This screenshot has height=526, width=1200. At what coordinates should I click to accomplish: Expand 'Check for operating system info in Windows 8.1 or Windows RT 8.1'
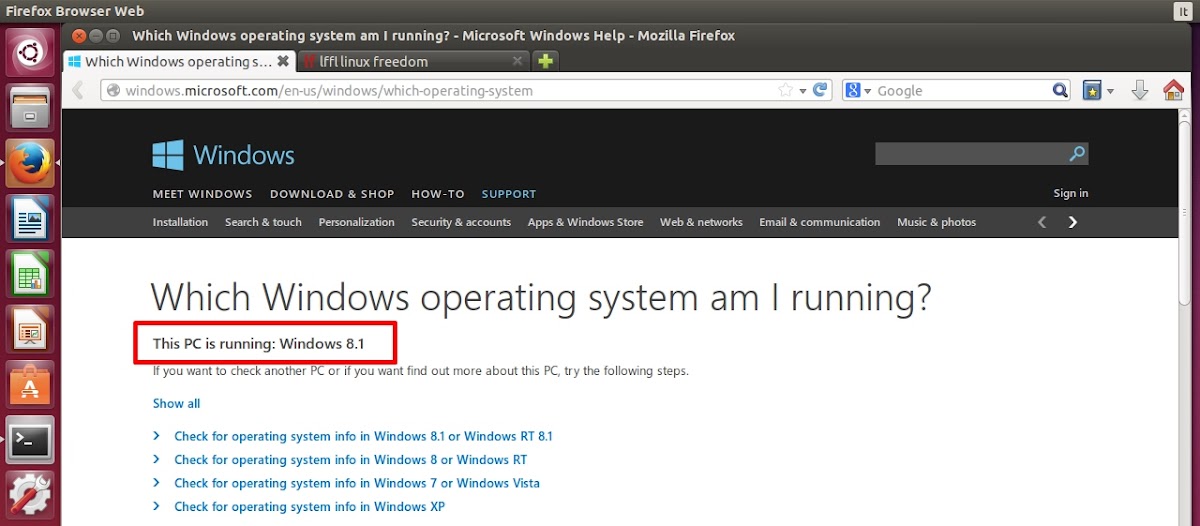coord(363,436)
